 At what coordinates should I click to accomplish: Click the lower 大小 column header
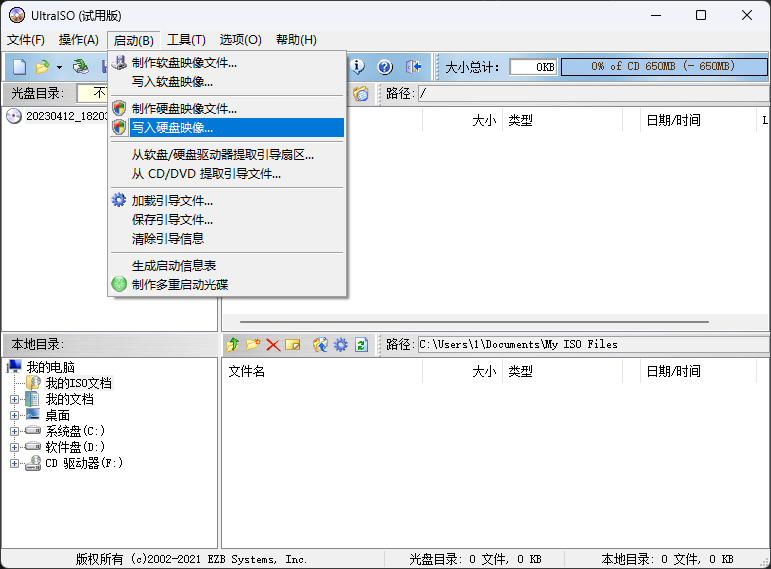pyautogui.click(x=462, y=371)
